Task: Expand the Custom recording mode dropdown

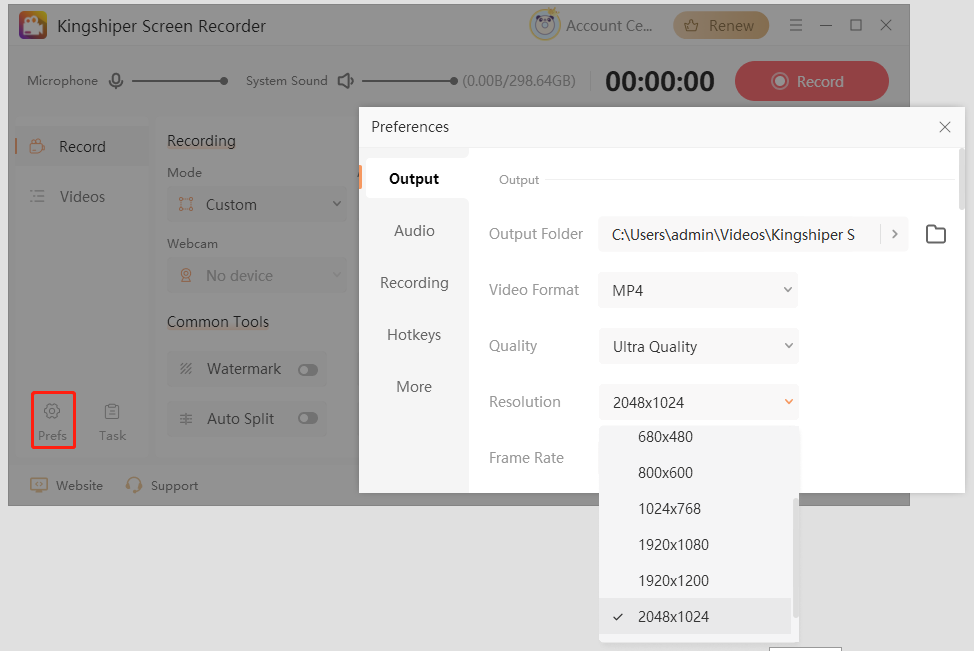Action: point(258,205)
